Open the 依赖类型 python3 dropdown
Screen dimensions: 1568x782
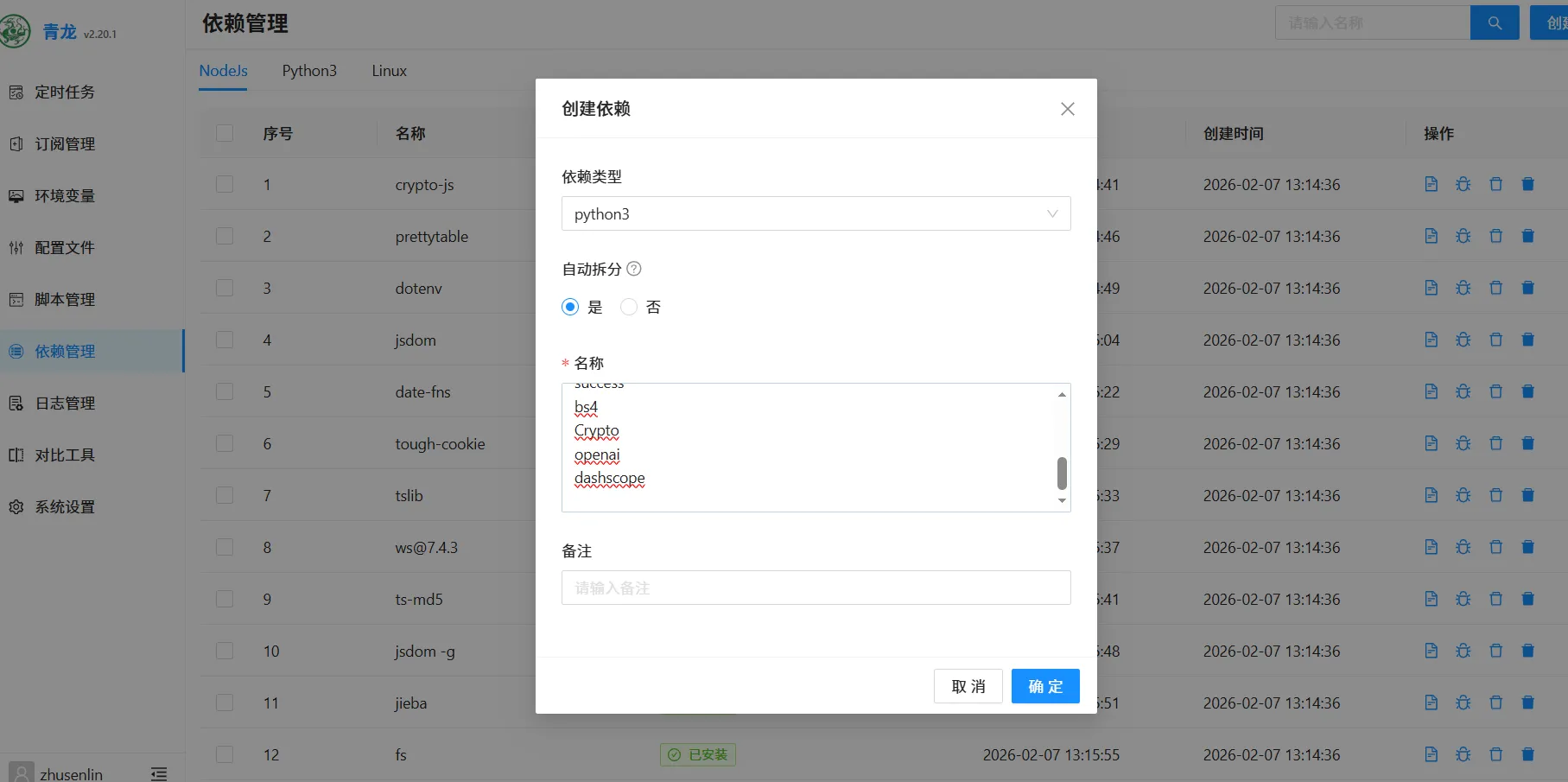pos(816,213)
